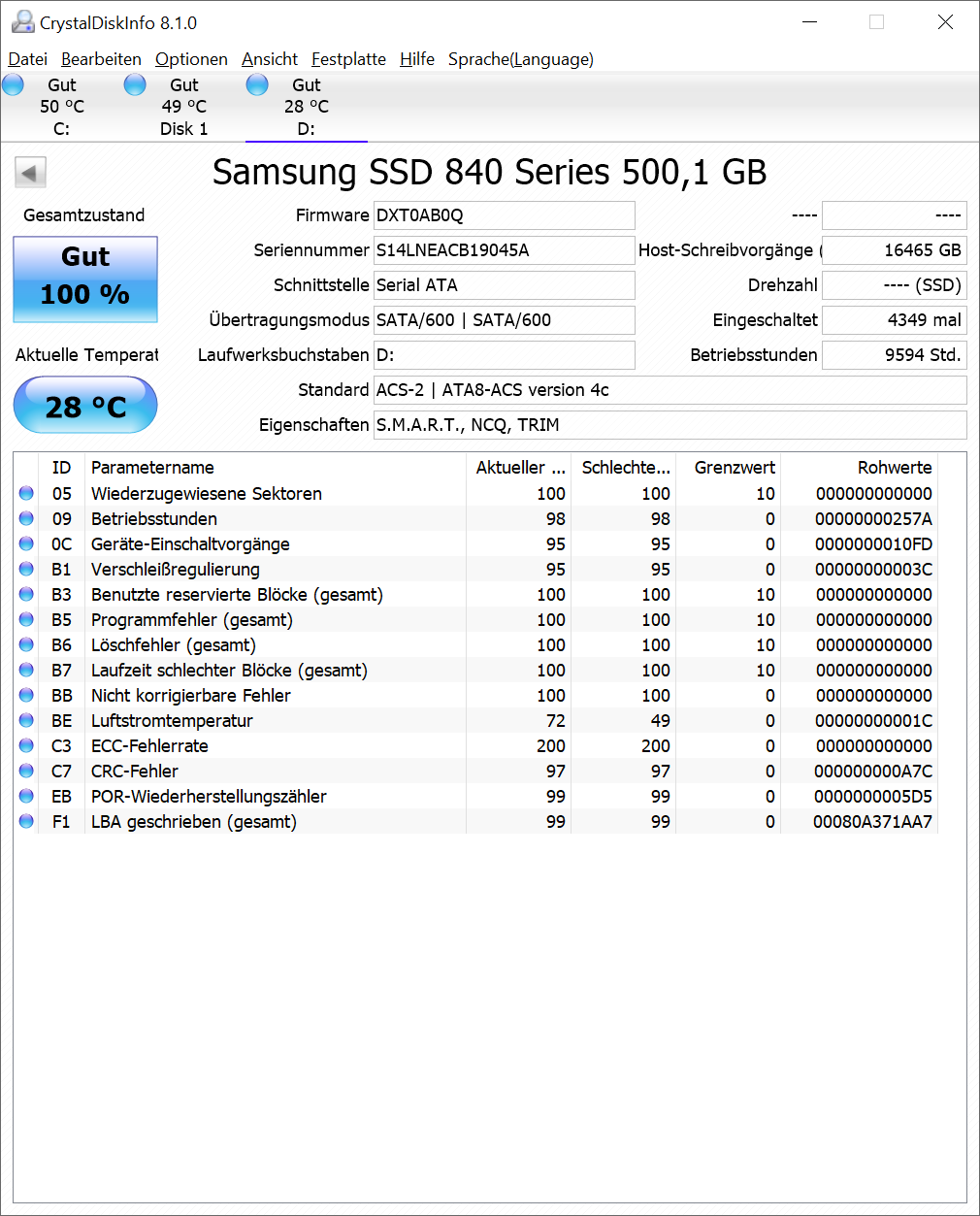Click the Host-Schreibvorgänge value 16465 GB
Image resolution: width=980 pixels, height=1216 pixels.
895,250
